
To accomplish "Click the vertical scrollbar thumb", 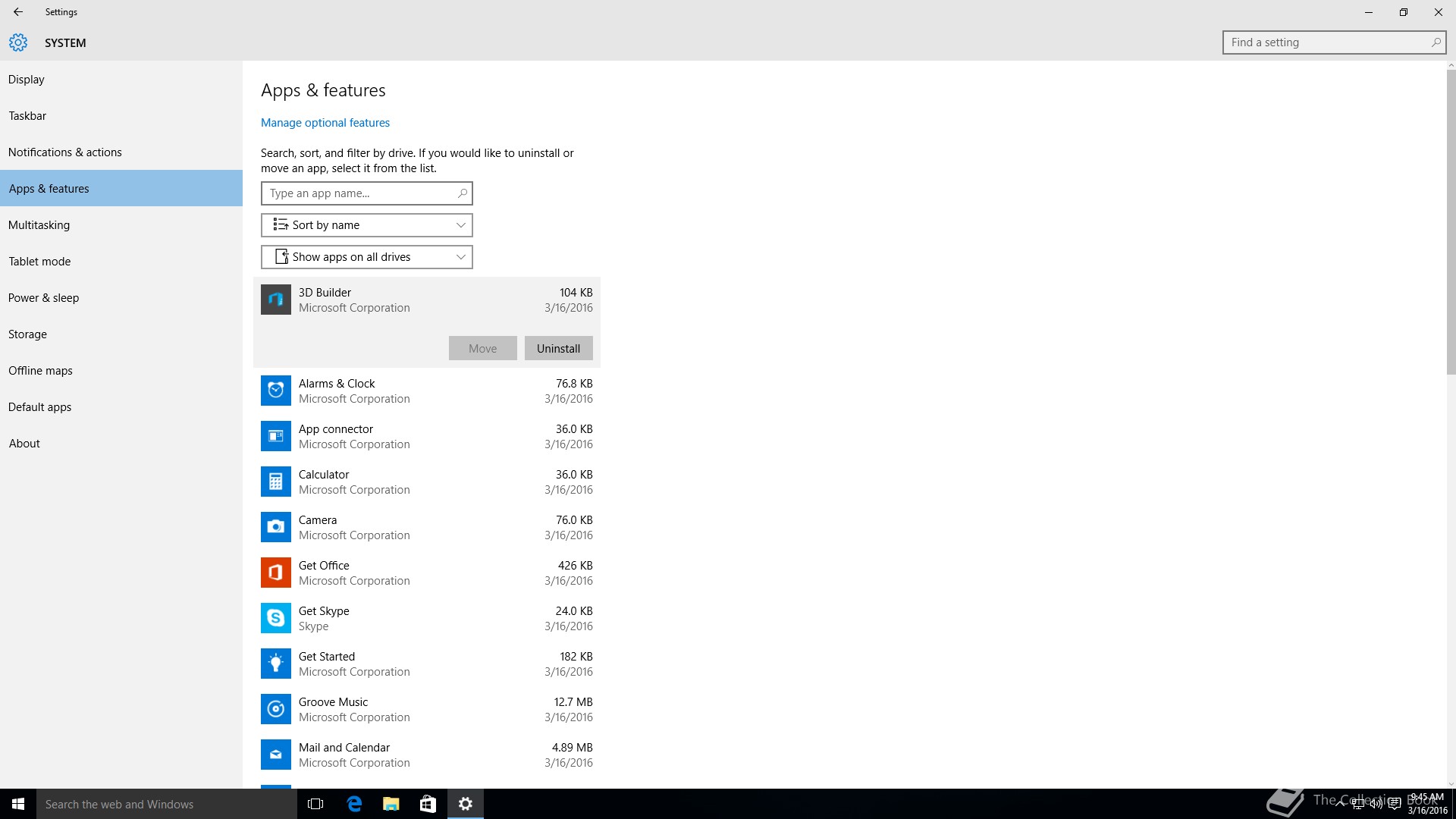I will 1451,222.
